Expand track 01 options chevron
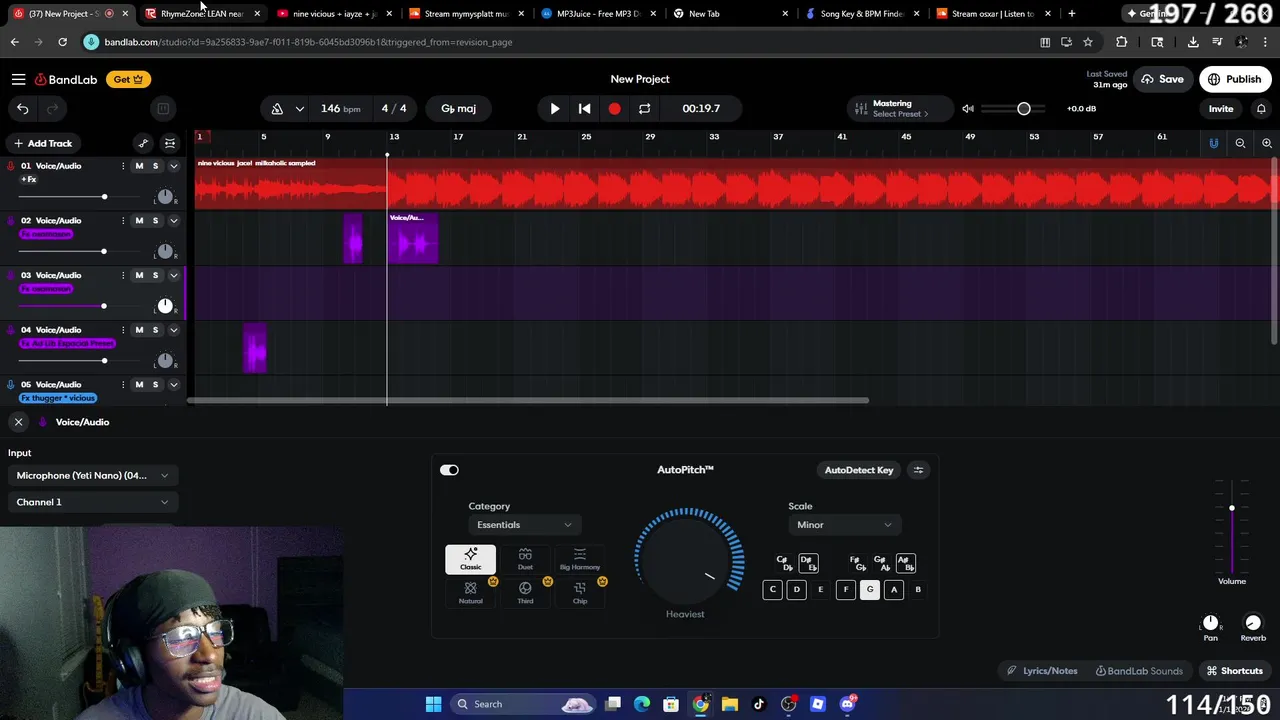Viewport: 1280px width, 720px height. coord(173,166)
